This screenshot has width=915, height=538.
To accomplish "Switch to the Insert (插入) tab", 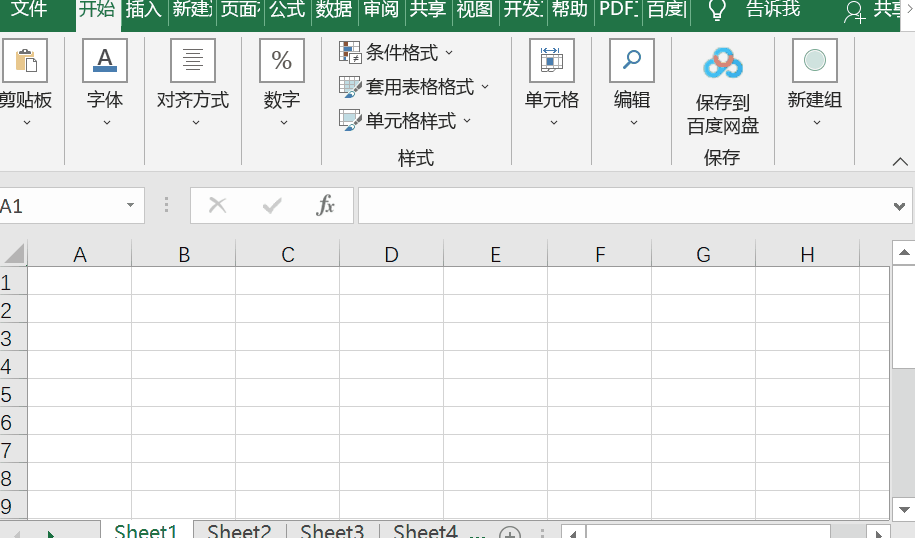I will click(144, 9).
